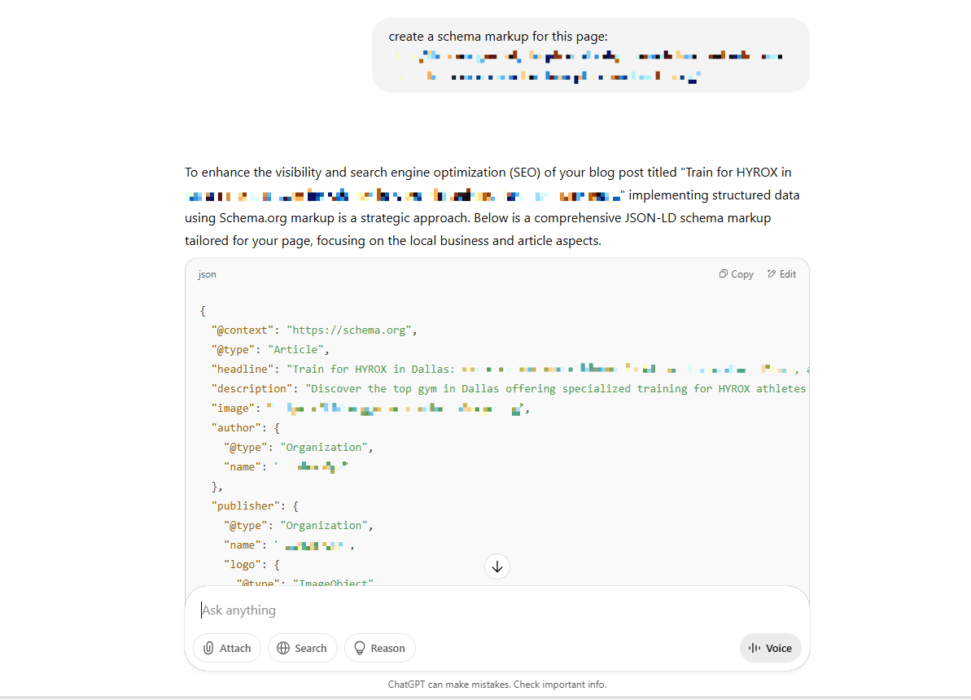The height and width of the screenshot is (700, 971).
Task: Activate Voice conversation mode
Action: pos(770,648)
